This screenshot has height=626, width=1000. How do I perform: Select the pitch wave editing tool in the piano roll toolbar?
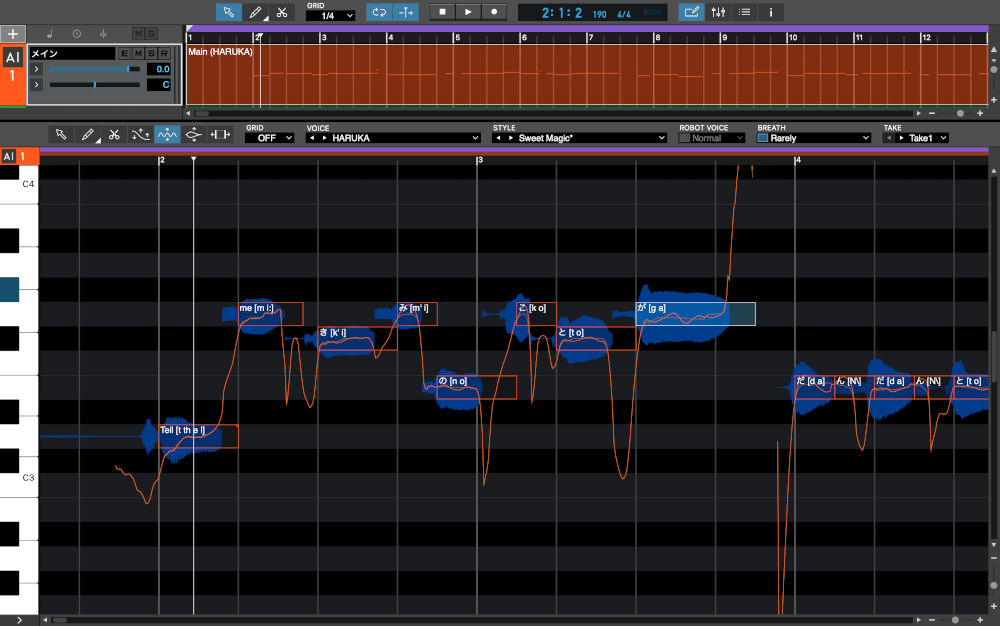pos(167,135)
